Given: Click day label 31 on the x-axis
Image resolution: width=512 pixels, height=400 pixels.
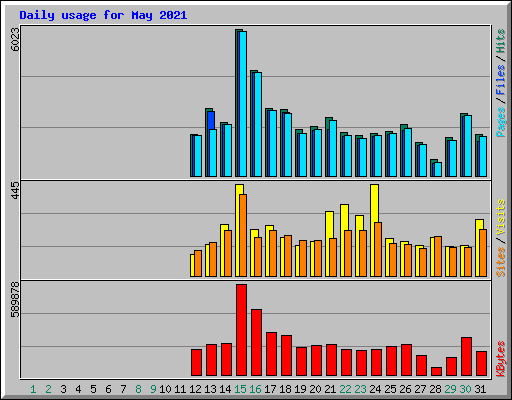Looking at the screenshot, I should [x=480, y=389].
